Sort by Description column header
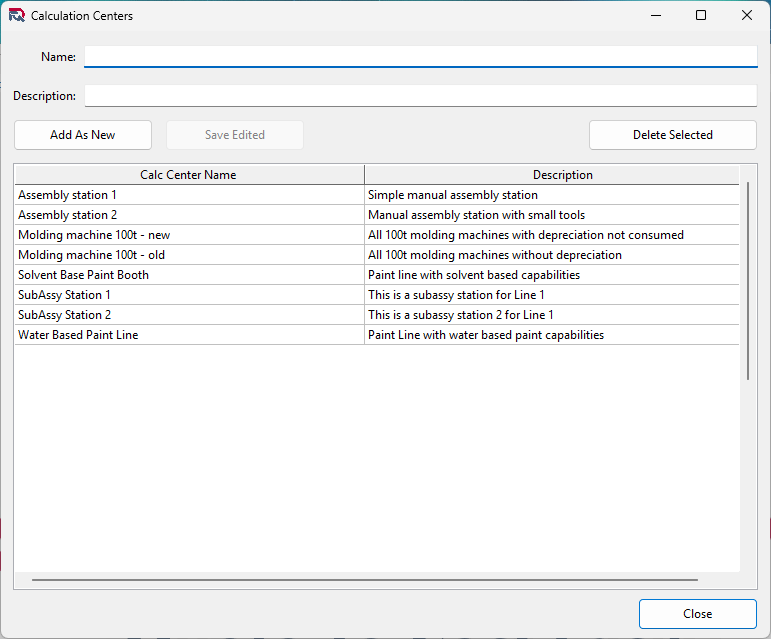771x639 pixels. coord(552,175)
